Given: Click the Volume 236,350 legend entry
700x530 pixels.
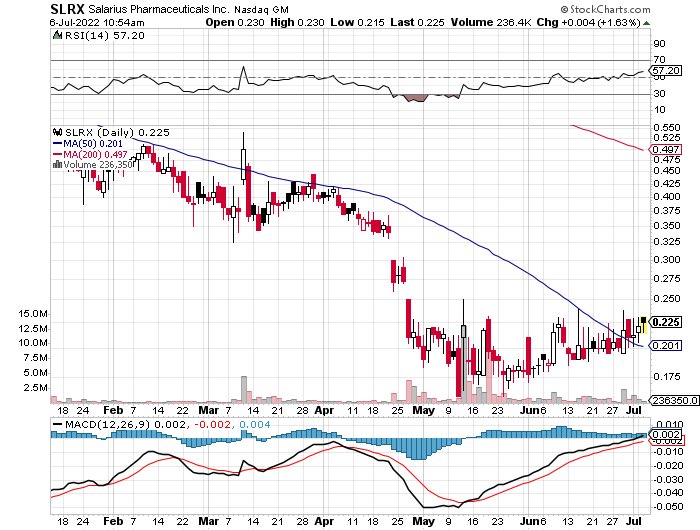Looking at the screenshot, I should [x=98, y=165].
